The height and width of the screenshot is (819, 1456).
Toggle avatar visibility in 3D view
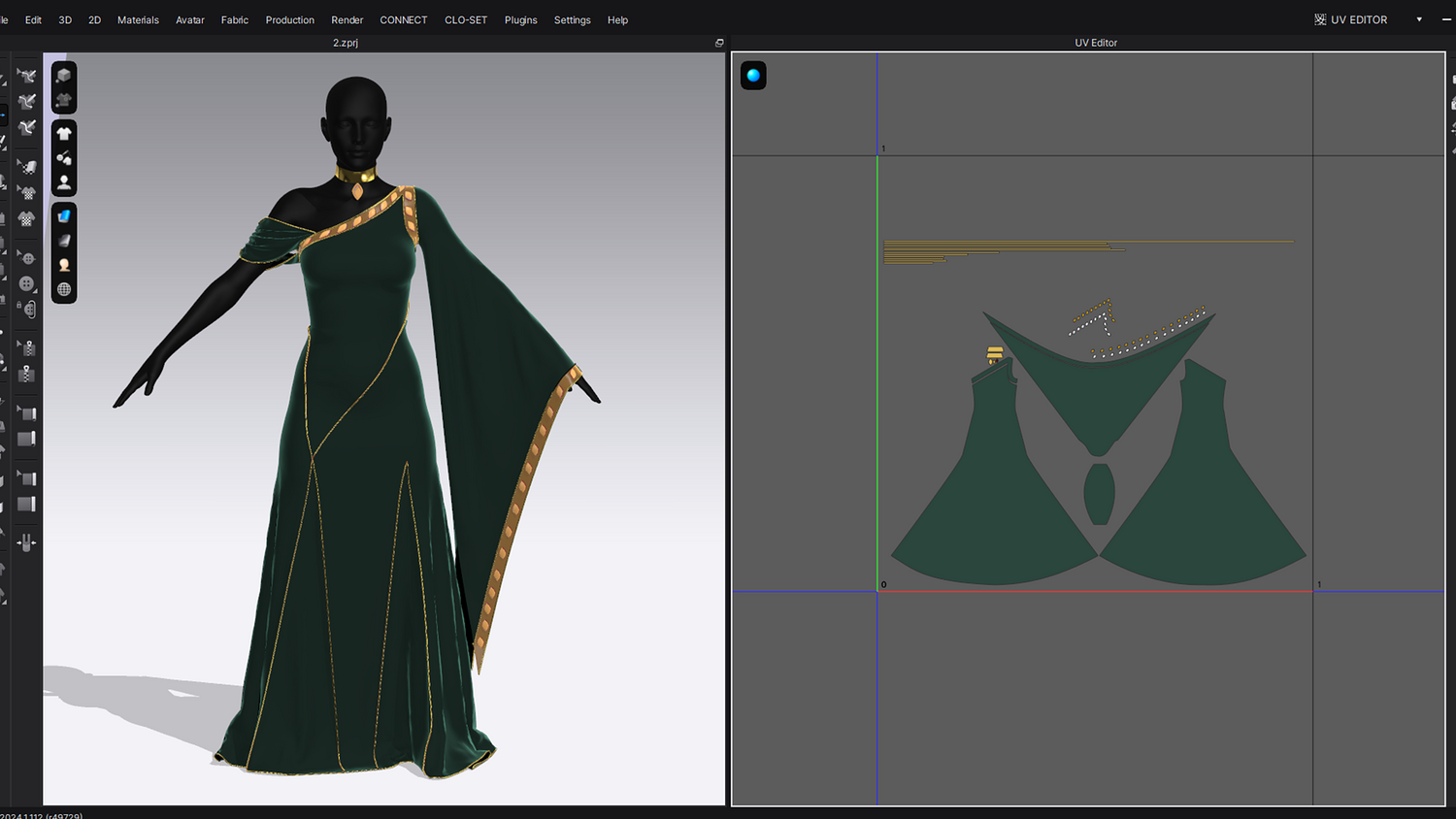pos(64,182)
